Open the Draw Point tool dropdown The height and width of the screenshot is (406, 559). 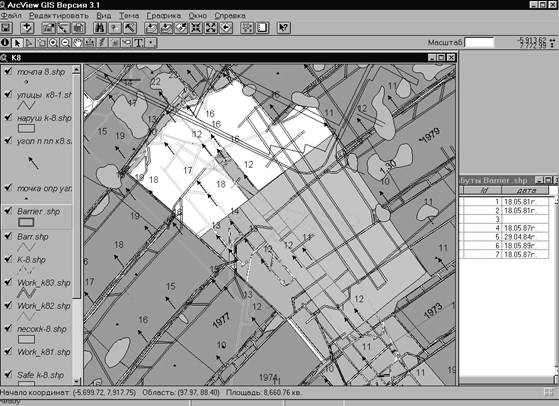pos(151,43)
